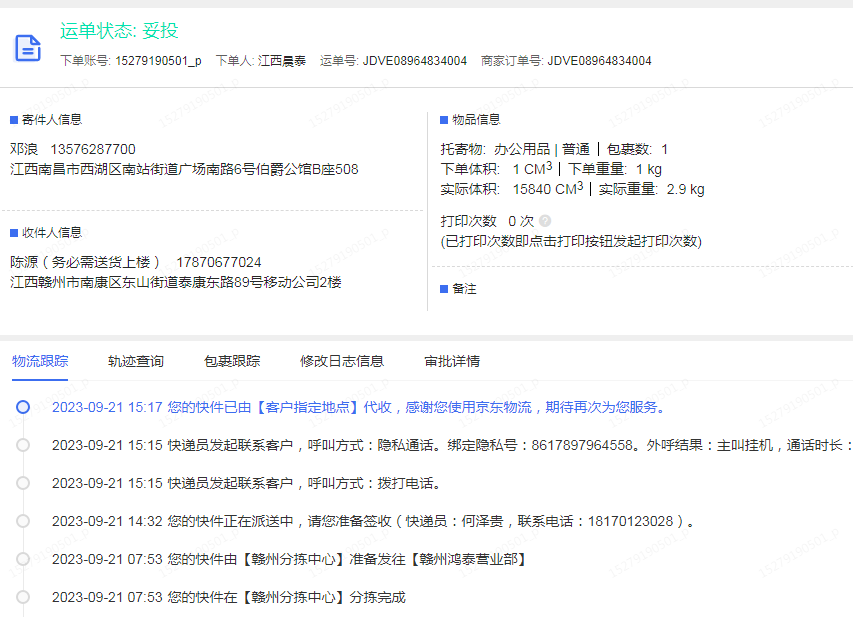The height and width of the screenshot is (617, 853).
Task: Click the blue timeline marker for 15:17 代收
Action: point(23,407)
